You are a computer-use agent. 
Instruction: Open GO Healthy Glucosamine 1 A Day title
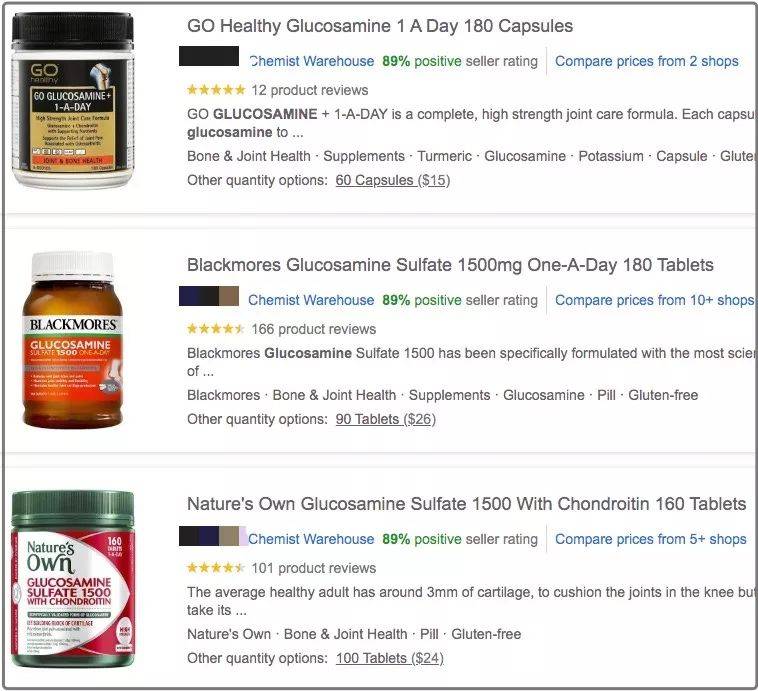tap(380, 26)
